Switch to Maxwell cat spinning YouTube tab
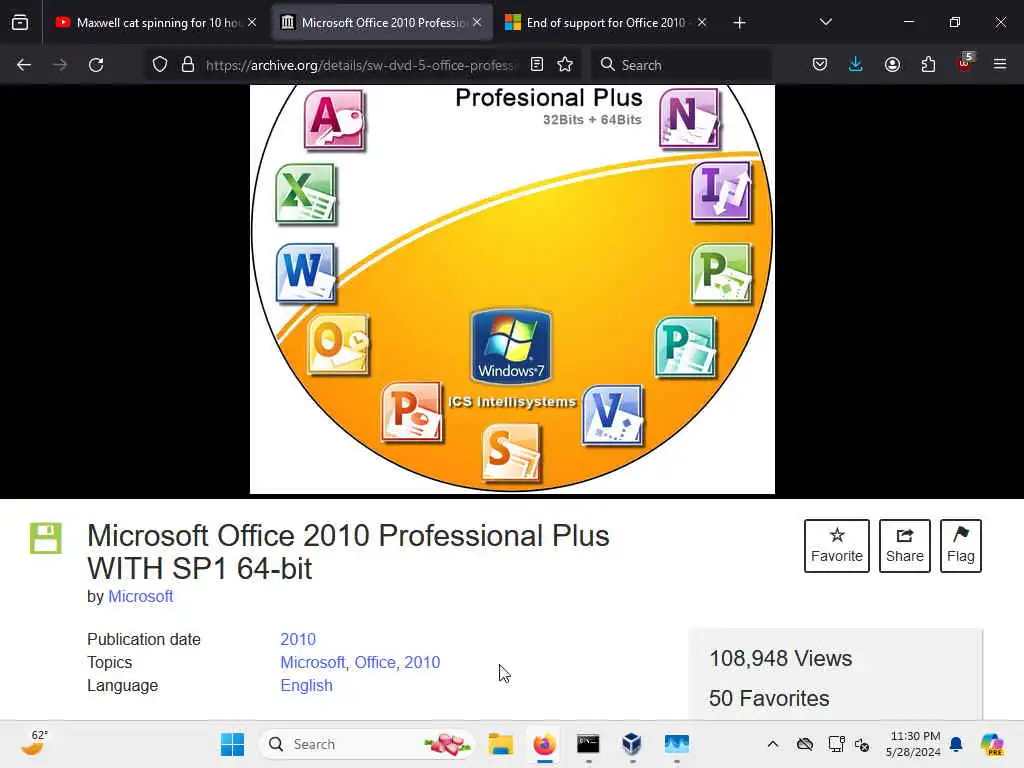 (157, 23)
